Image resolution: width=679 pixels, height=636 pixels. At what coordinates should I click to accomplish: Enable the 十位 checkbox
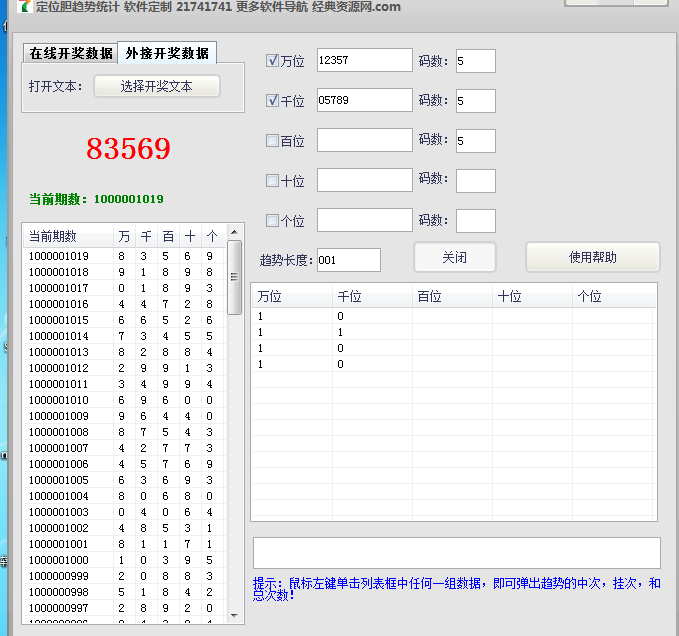tap(272, 181)
